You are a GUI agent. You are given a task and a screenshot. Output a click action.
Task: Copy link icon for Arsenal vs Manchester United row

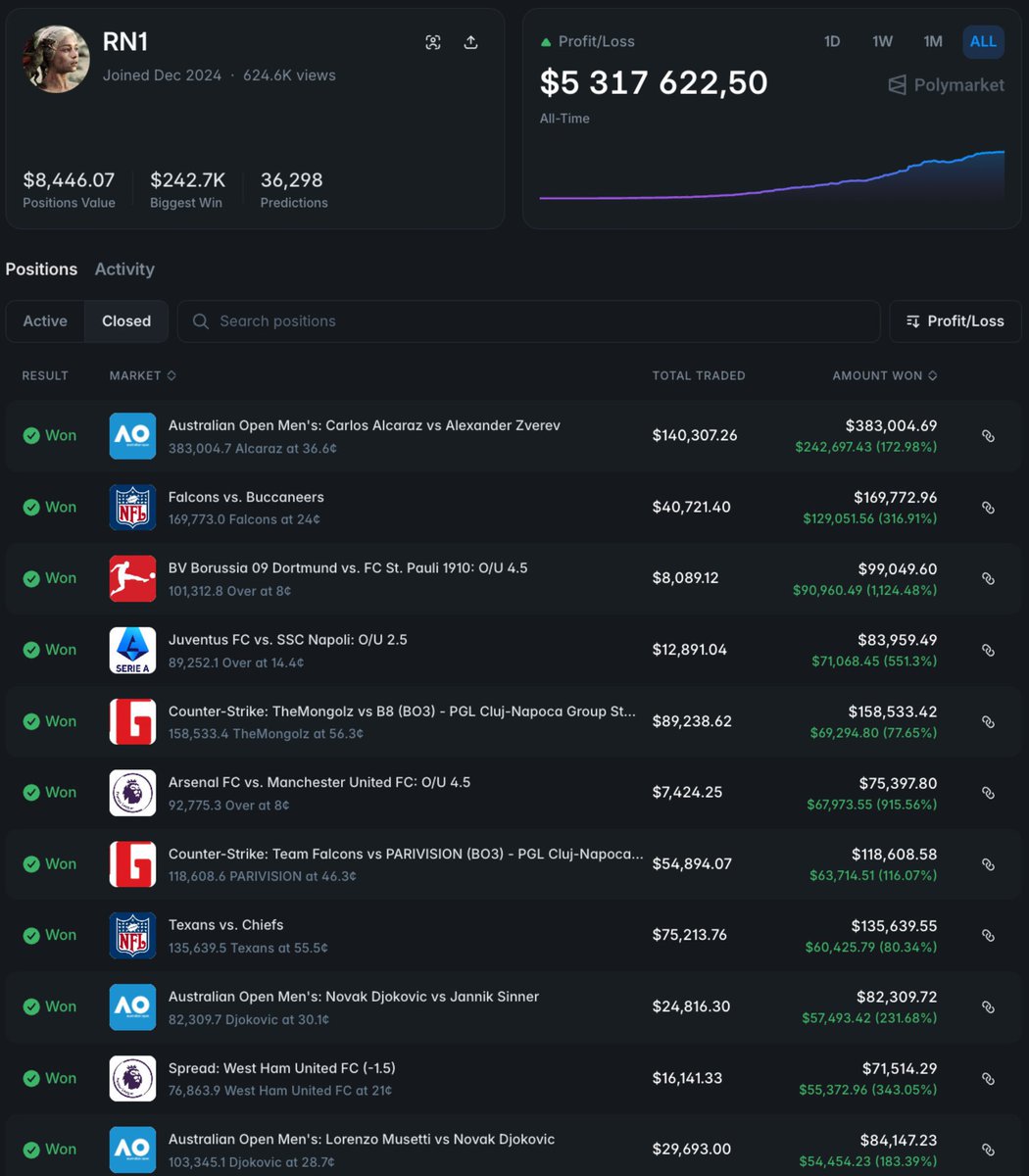(x=988, y=793)
